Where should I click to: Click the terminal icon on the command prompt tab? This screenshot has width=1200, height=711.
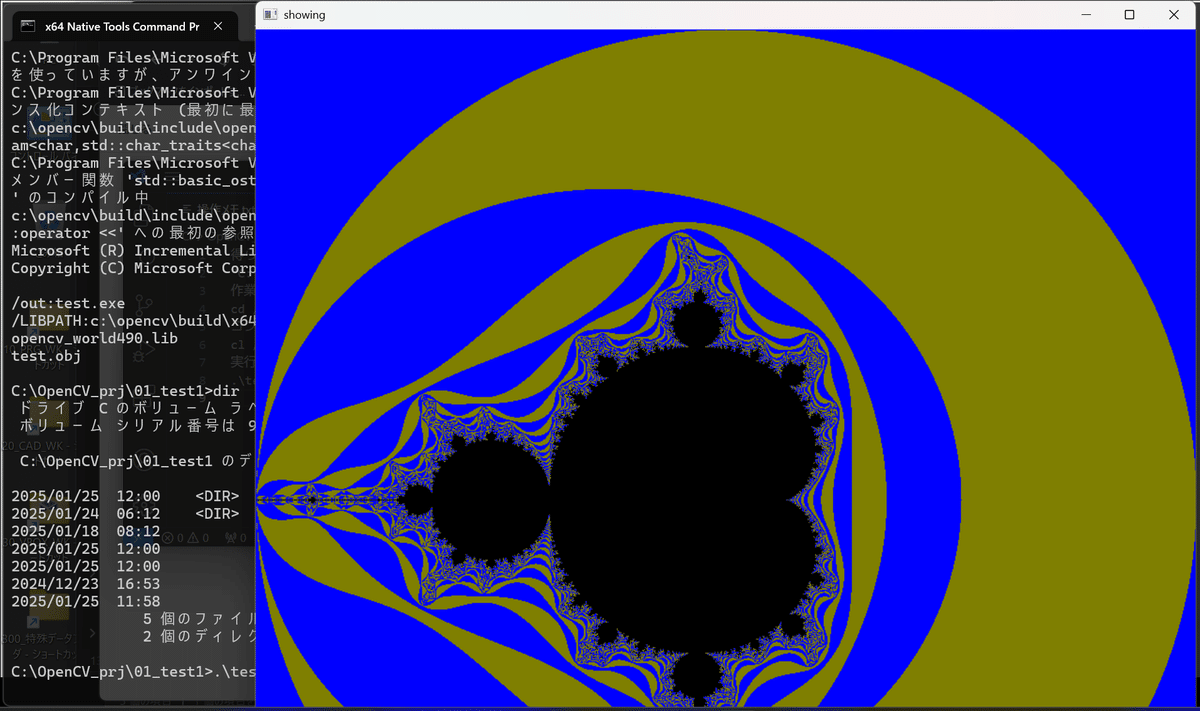pyautogui.click(x=29, y=26)
